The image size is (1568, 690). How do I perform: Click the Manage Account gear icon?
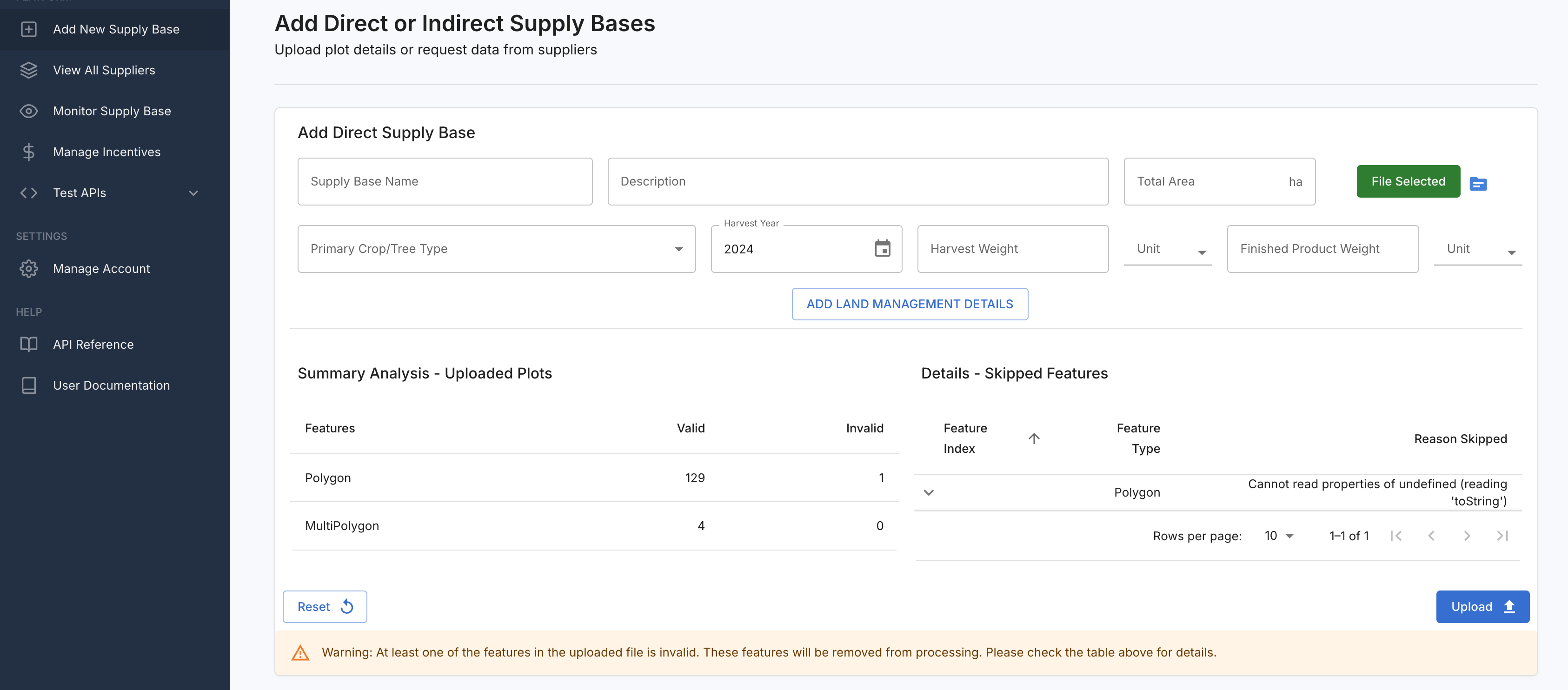coord(29,268)
